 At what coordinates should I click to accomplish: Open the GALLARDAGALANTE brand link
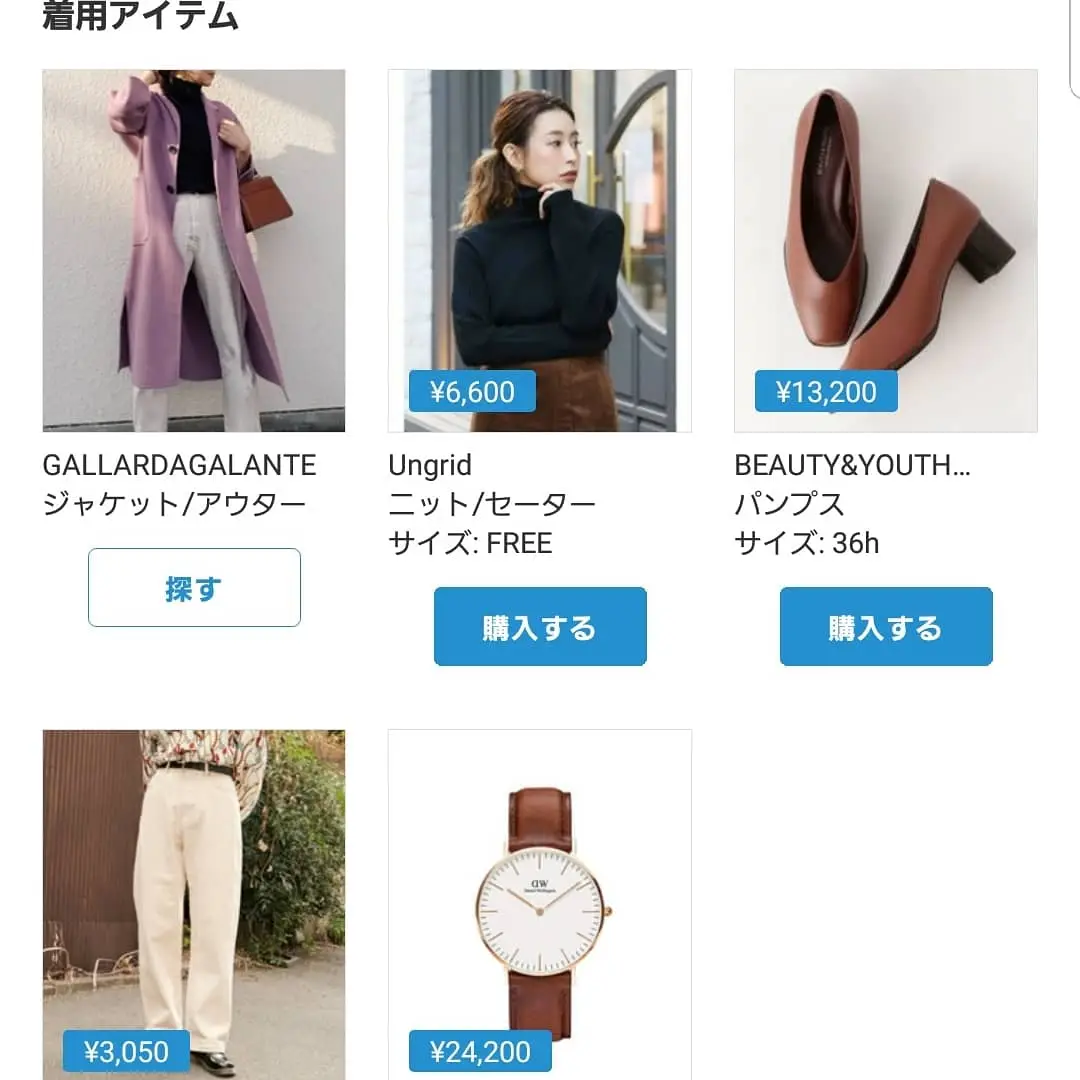[x=179, y=465]
